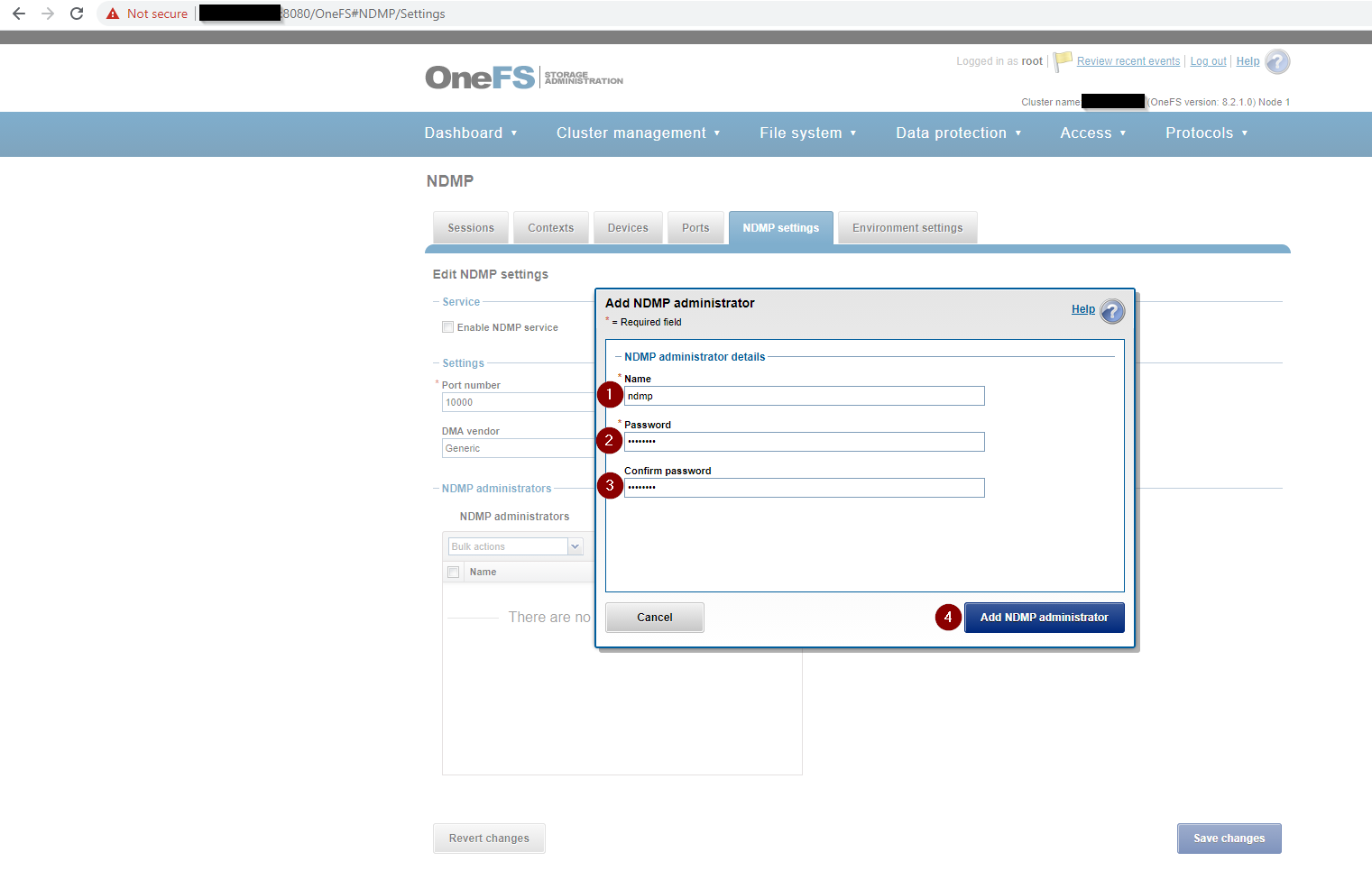This screenshot has width=1372, height=880.
Task: Open the Help question mark icon top right
Action: (1276, 61)
